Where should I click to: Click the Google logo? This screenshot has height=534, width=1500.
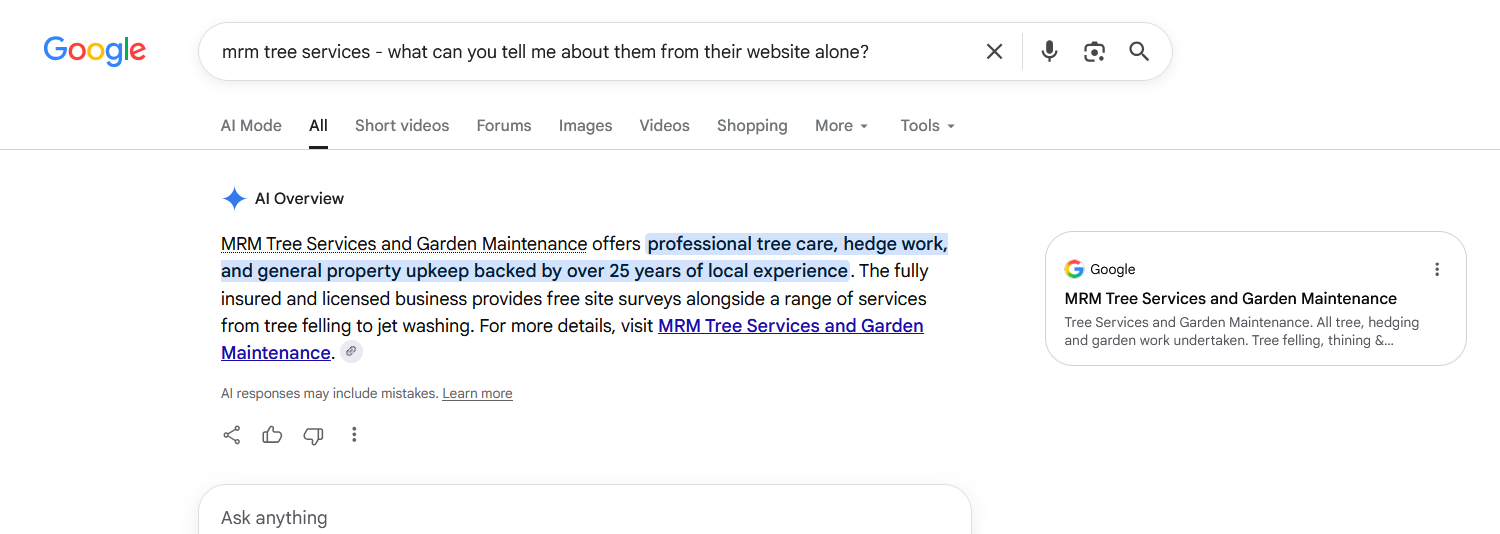click(95, 51)
